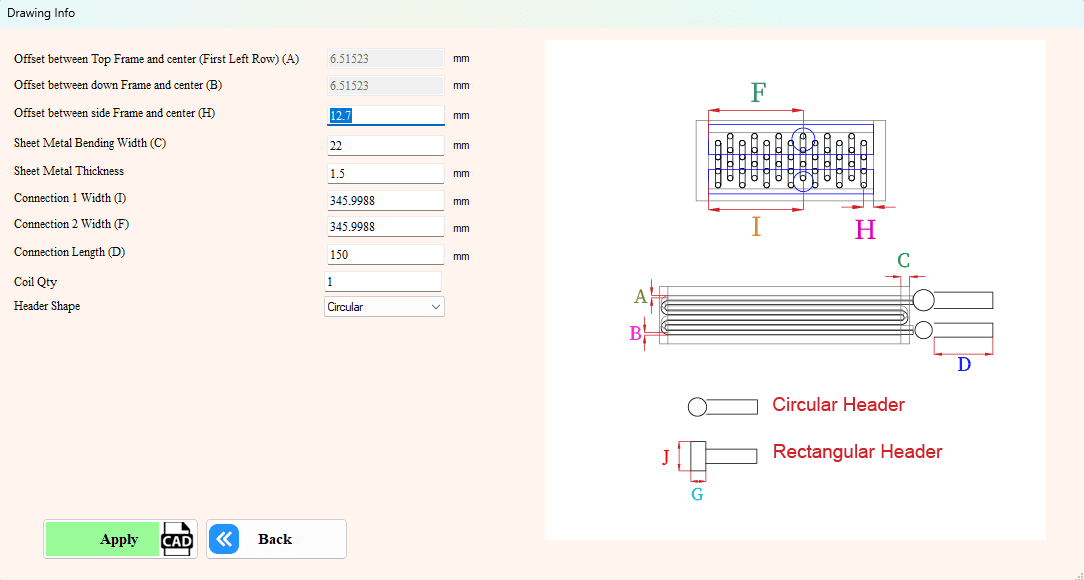Click the double-chevron Back arrow icon
This screenshot has height=580, width=1084.
(x=224, y=539)
